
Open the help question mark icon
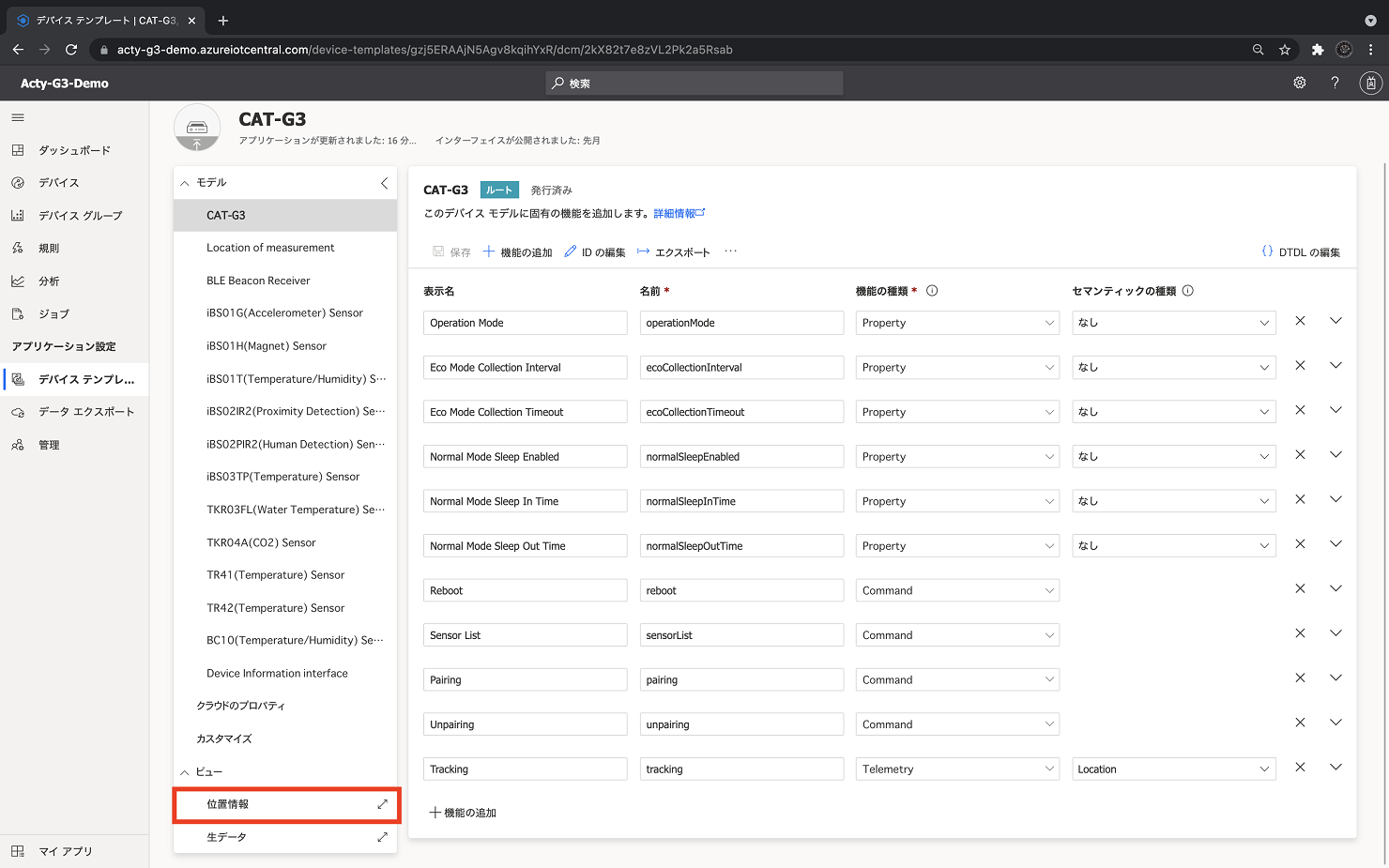(1335, 83)
